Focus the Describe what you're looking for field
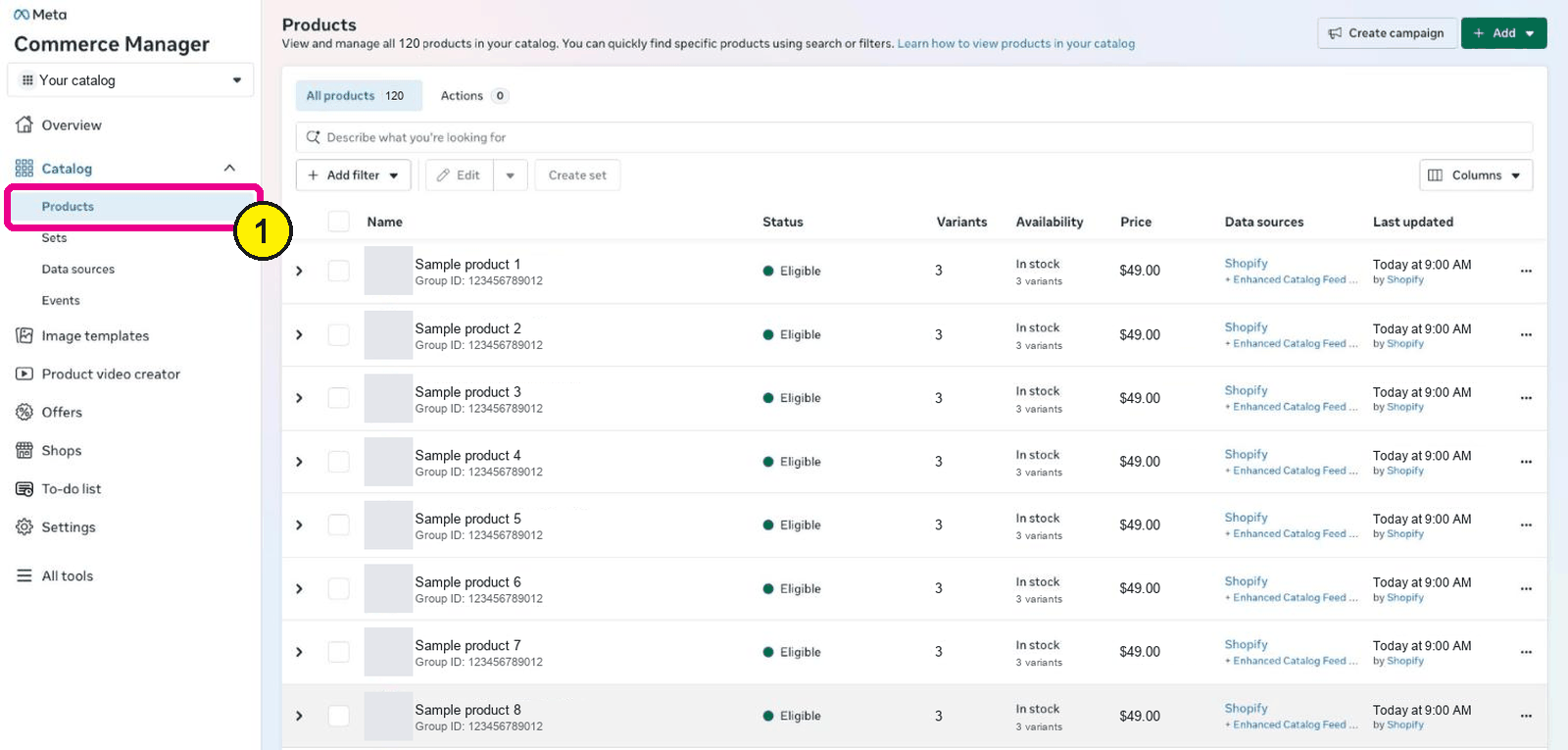 [913, 137]
